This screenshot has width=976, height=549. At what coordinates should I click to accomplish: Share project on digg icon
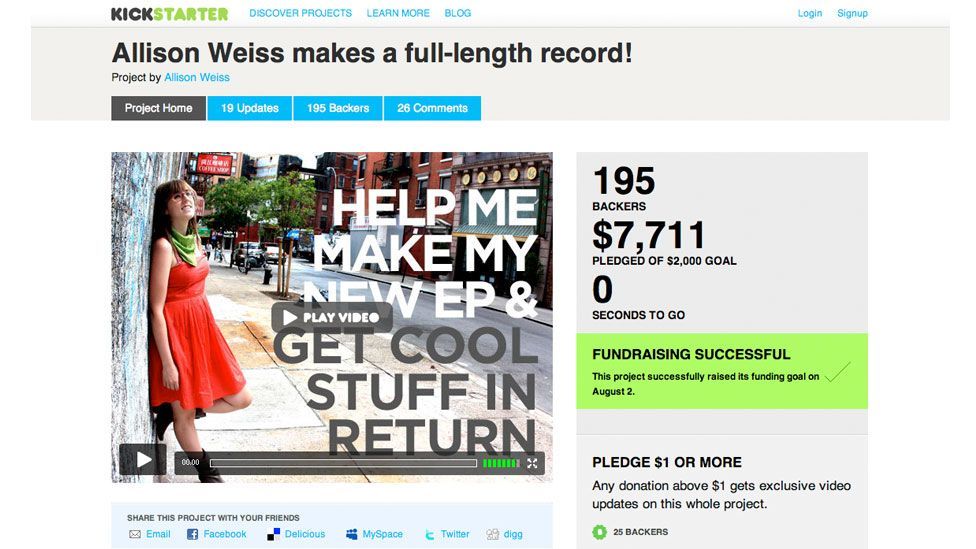click(492, 534)
